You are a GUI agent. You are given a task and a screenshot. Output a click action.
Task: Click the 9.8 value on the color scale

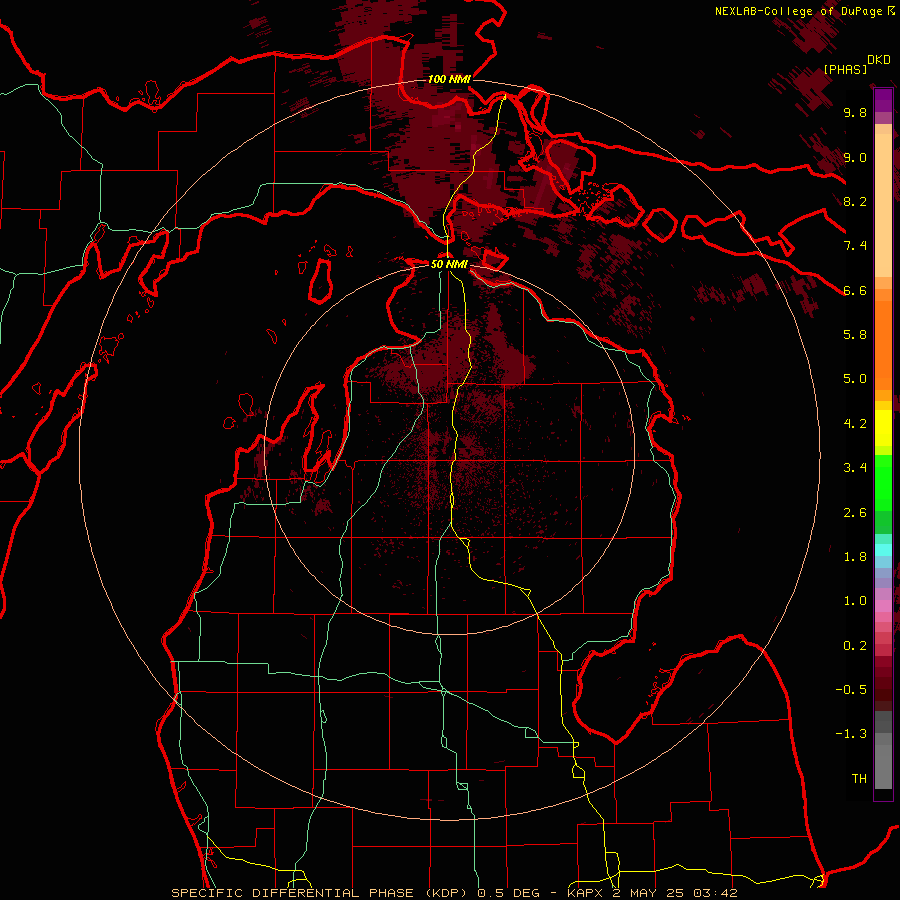(x=855, y=112)
